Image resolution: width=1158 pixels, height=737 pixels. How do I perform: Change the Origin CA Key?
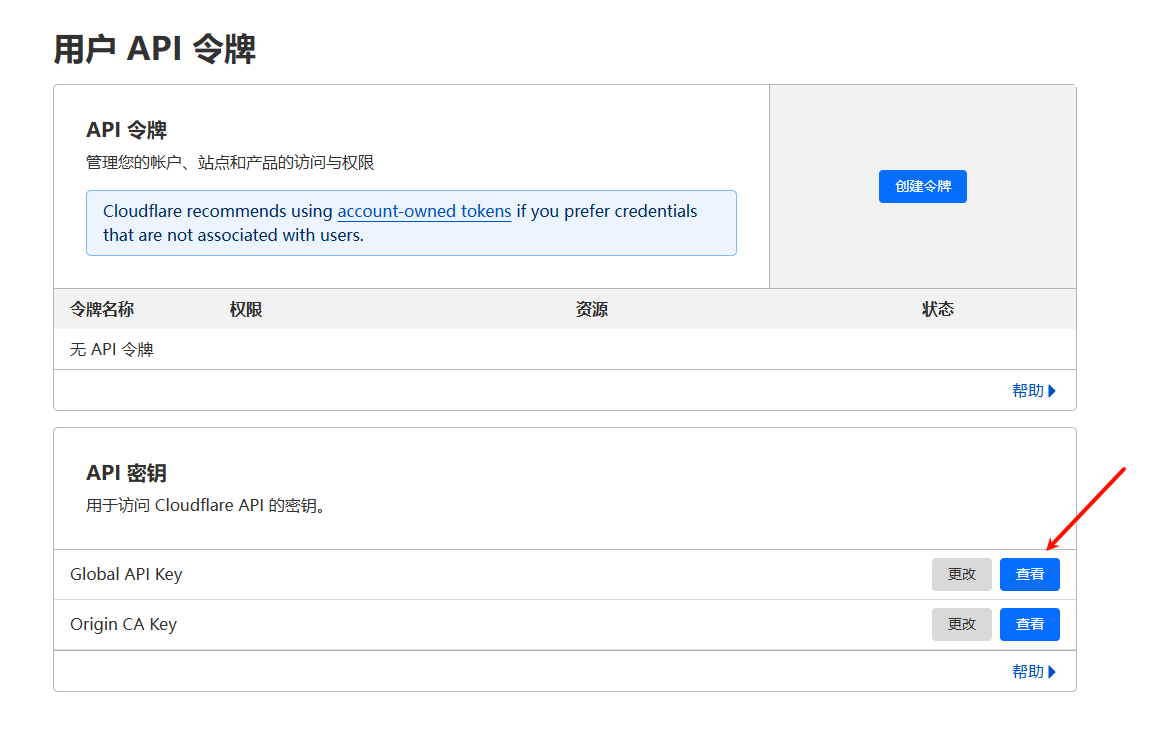coord(961,624)
